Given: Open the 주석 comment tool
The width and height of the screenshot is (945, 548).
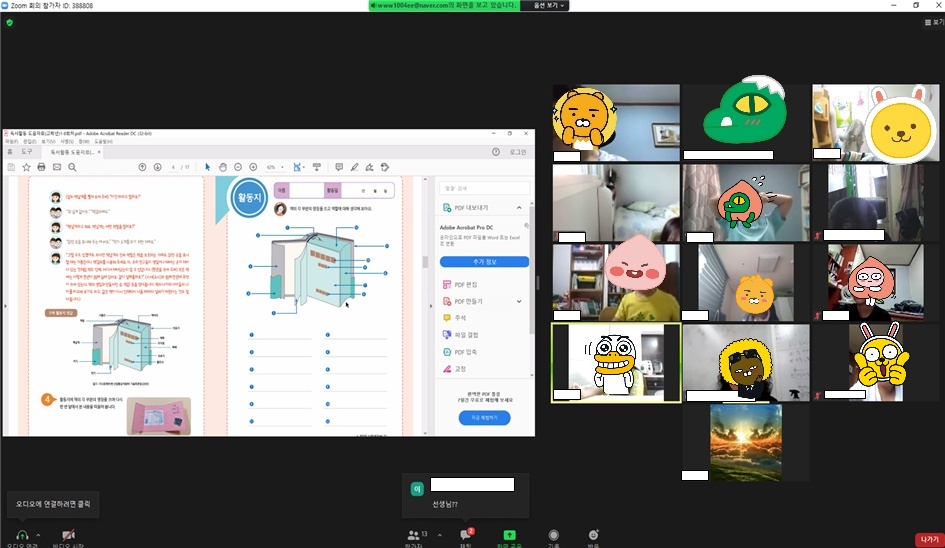Looking at the screenshot, I should coord(455,318).
